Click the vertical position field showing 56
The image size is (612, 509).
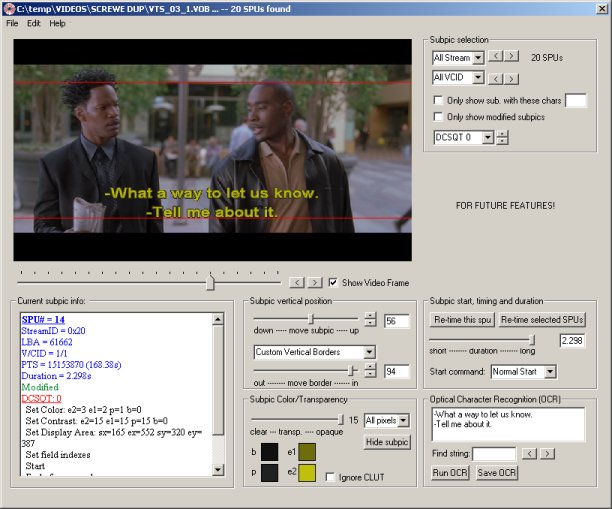point(397,321)
